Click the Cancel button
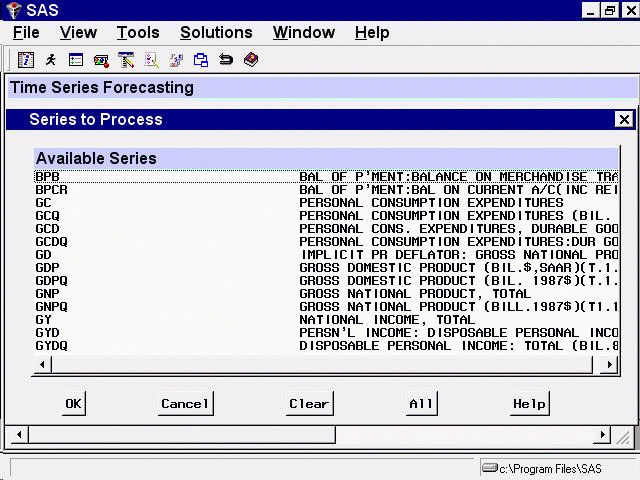640x480 pixels. point(185,403)
